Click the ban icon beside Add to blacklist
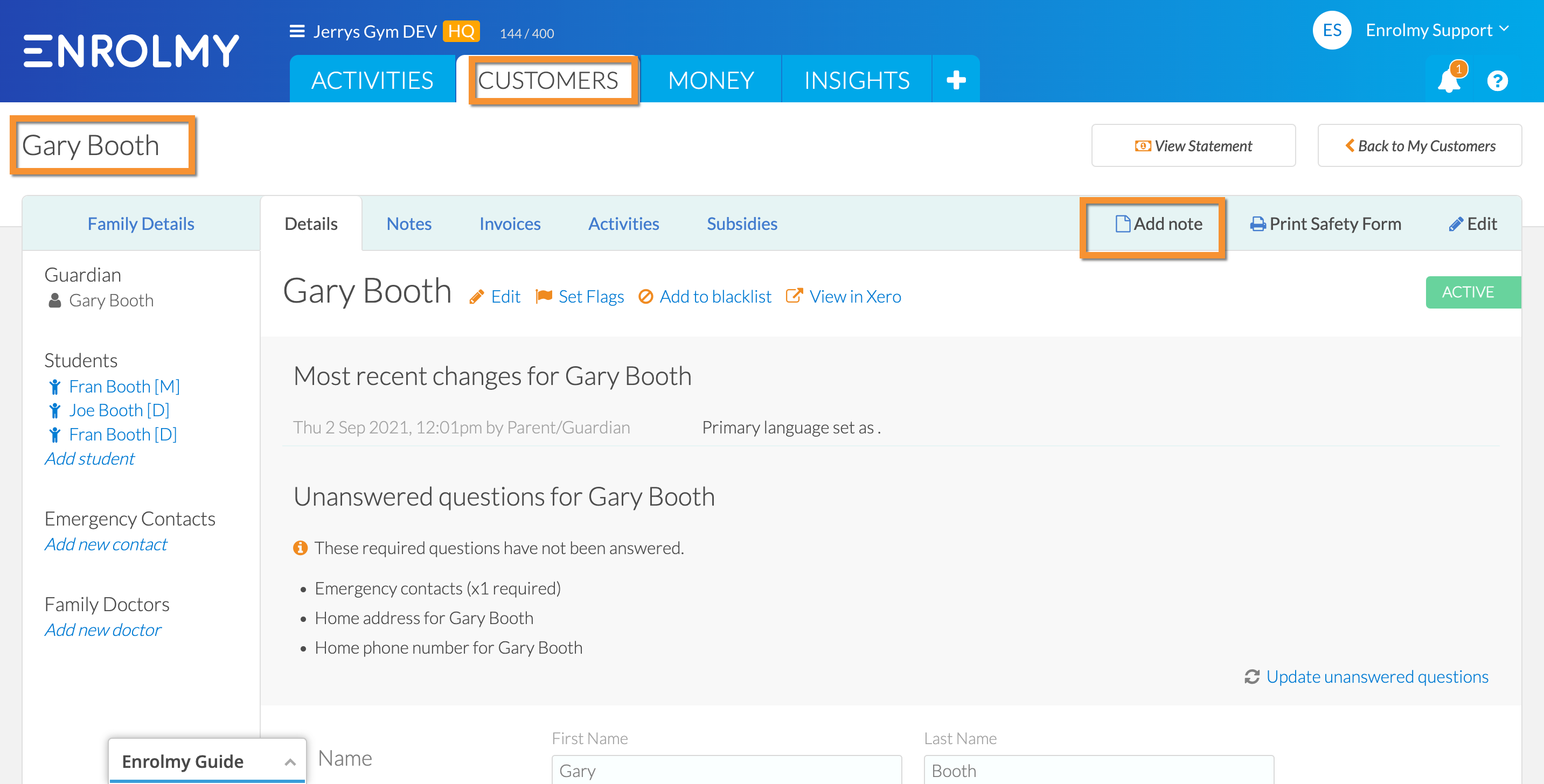Image resolution: width=1544 pixels, height=784 pixels. (645, 296)
